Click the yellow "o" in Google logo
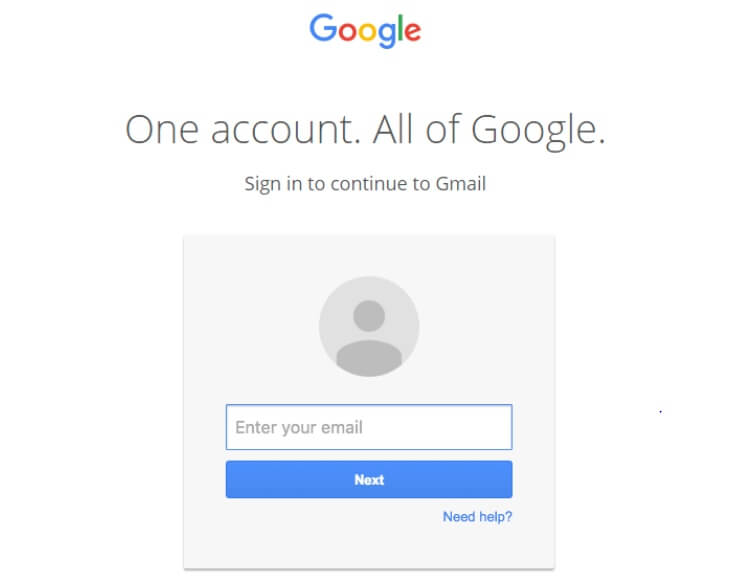Image resolution: width=737 pixels, height=583 pixels. [366, 31]
